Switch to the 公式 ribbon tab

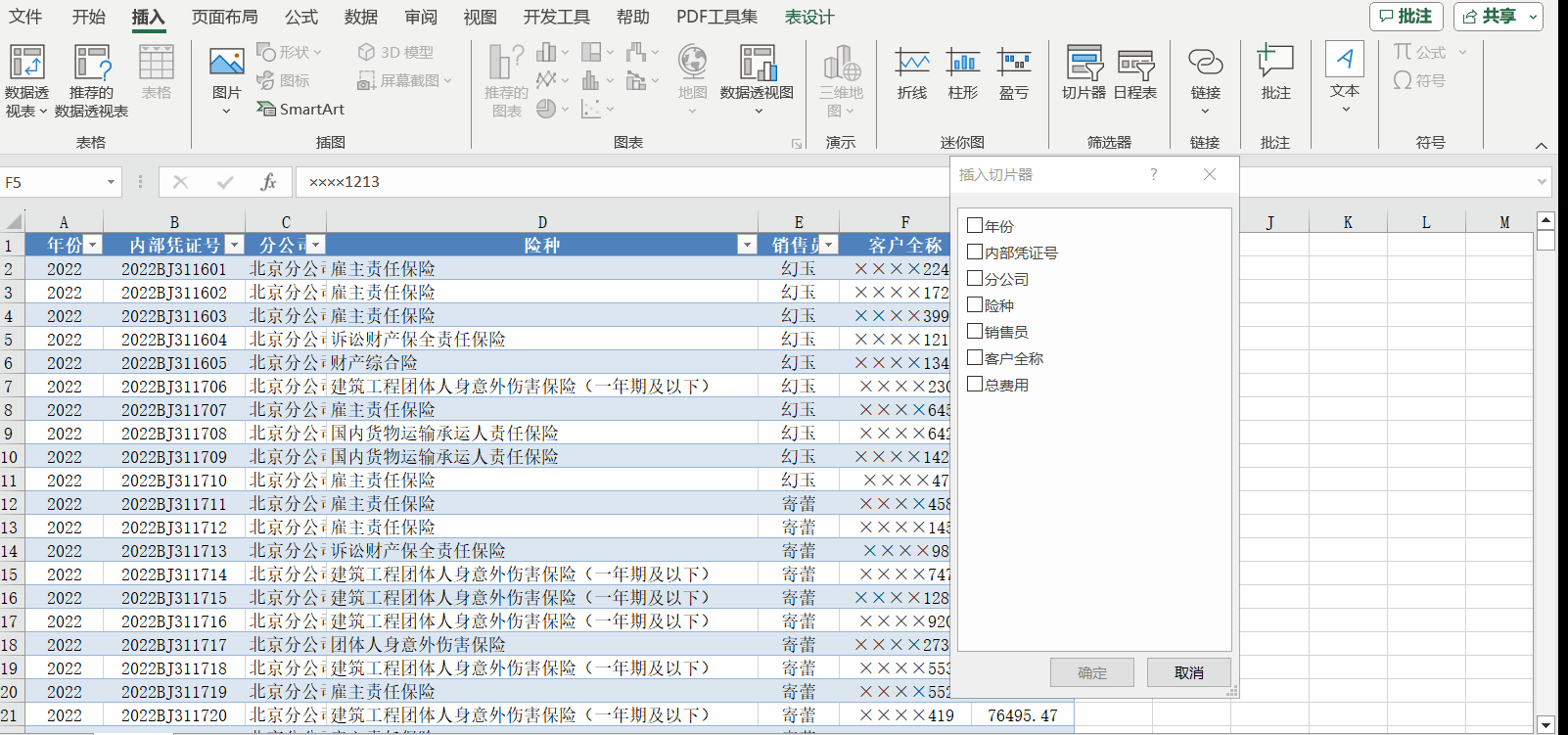(x=301, y=17)
